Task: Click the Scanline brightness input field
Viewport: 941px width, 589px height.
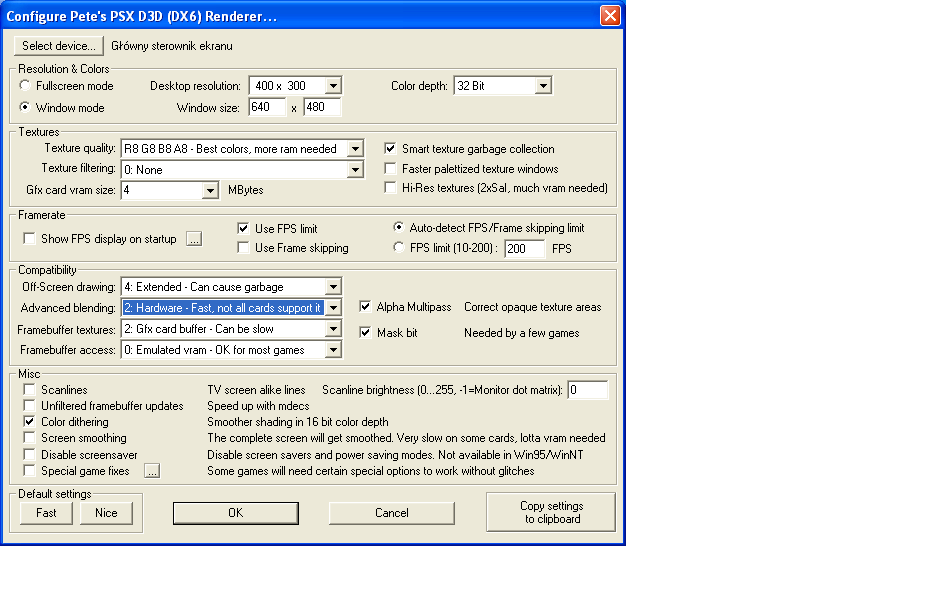Action: (x=588, y=390)
